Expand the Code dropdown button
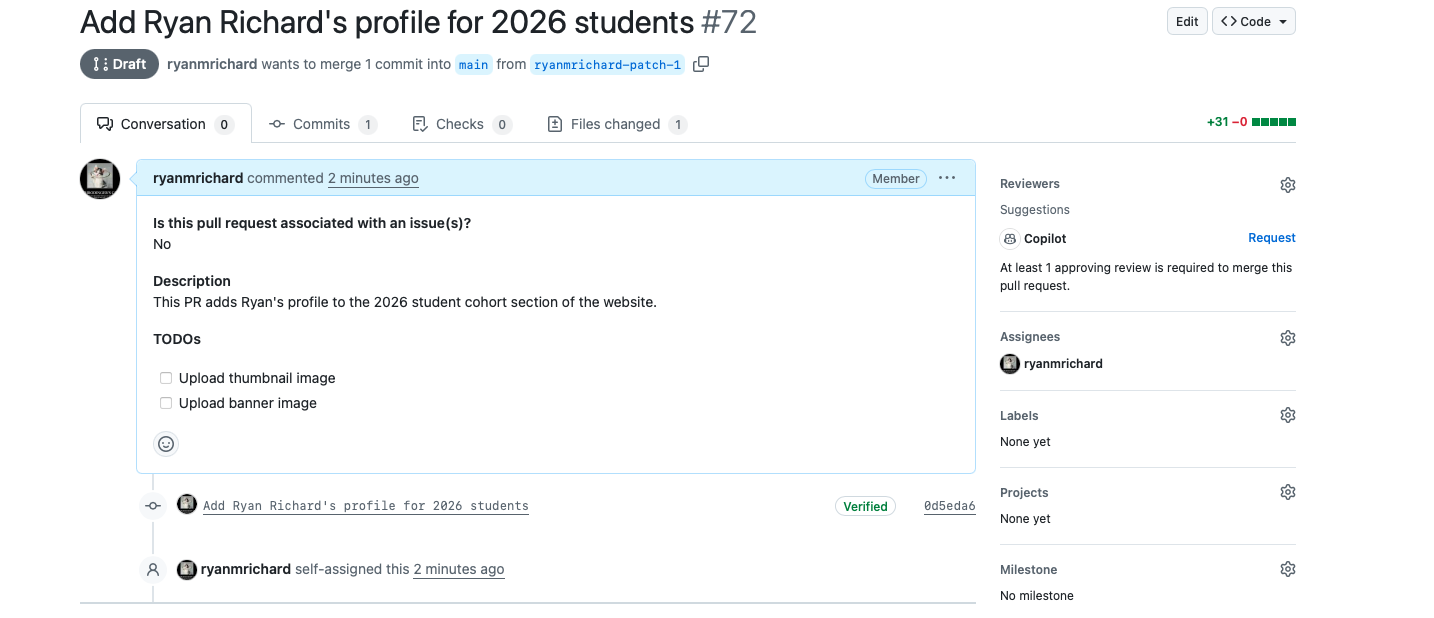The image size is (1434, 618). (1254, 22)
